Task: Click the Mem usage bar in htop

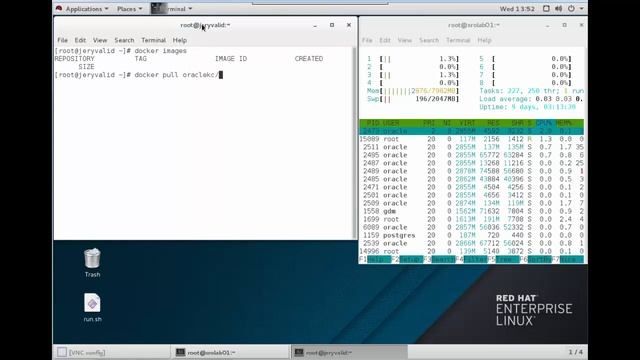Action: (x=413, y=91)
